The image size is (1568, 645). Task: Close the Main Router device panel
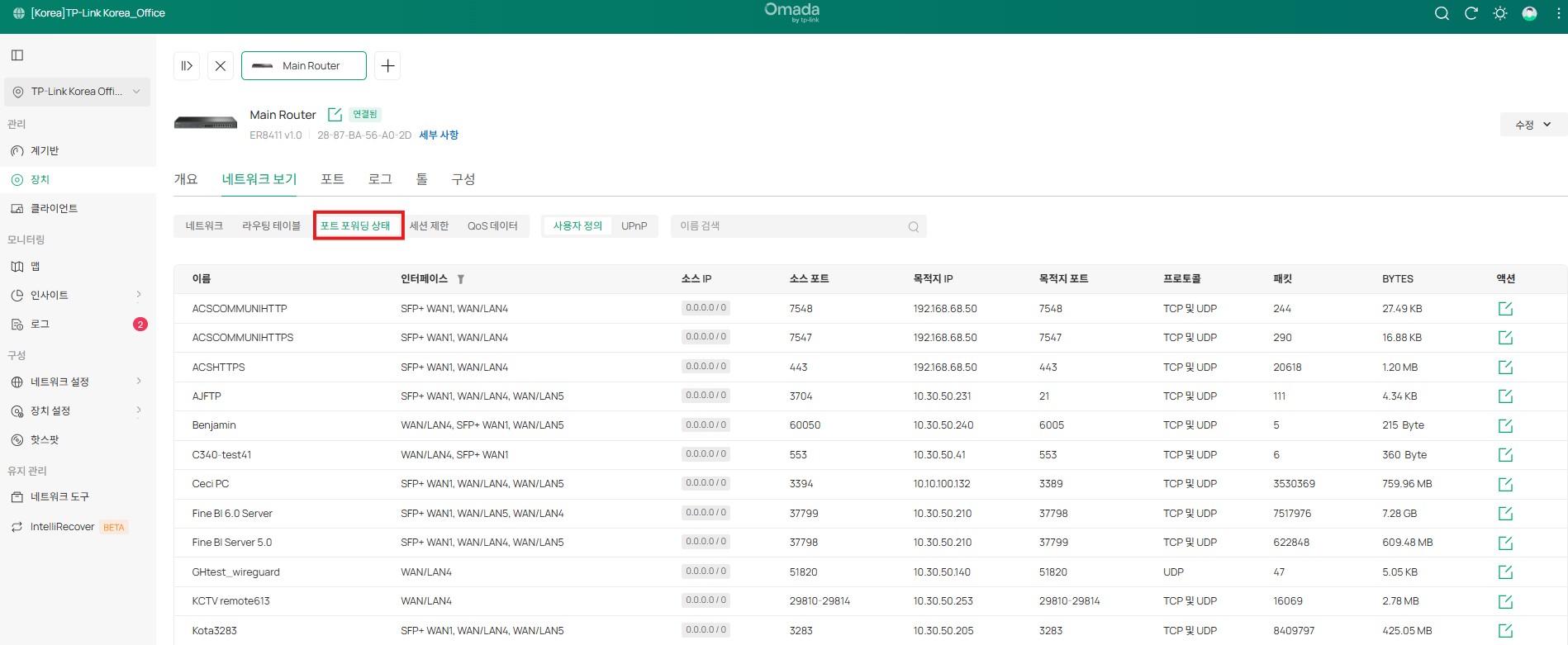pyautogui.click(x=221, y=66)
